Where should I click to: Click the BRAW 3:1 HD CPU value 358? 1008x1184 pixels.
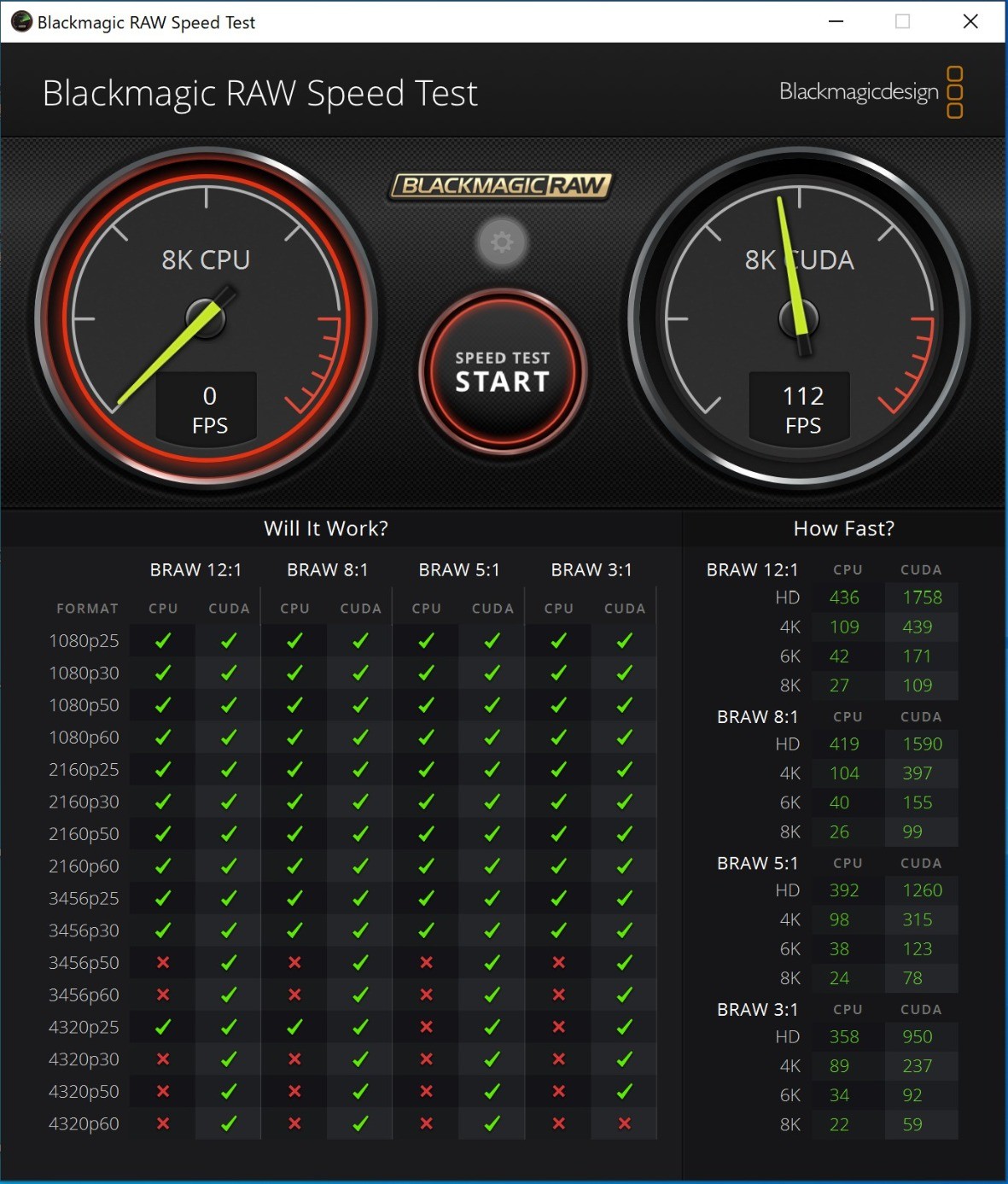pyautogui.click(x=844, y=1036)
